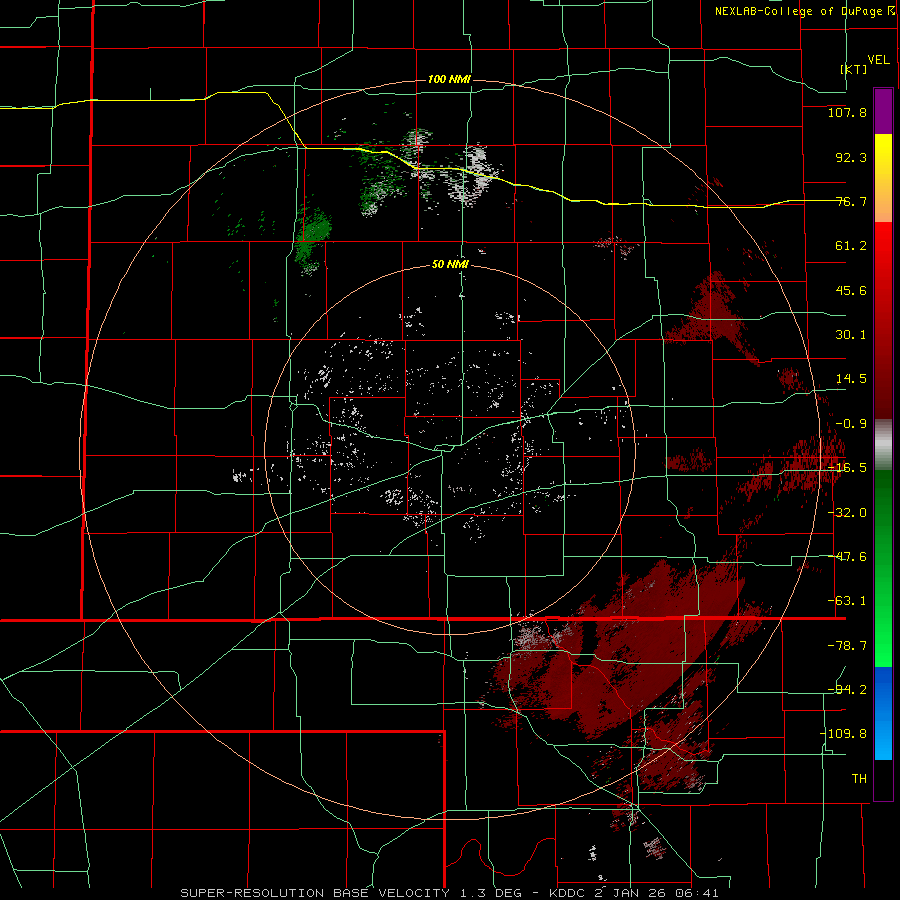This screenshot has height=900, width=900.
Task: Click the -32.0 scale value
Action: [x=847, y=513]
